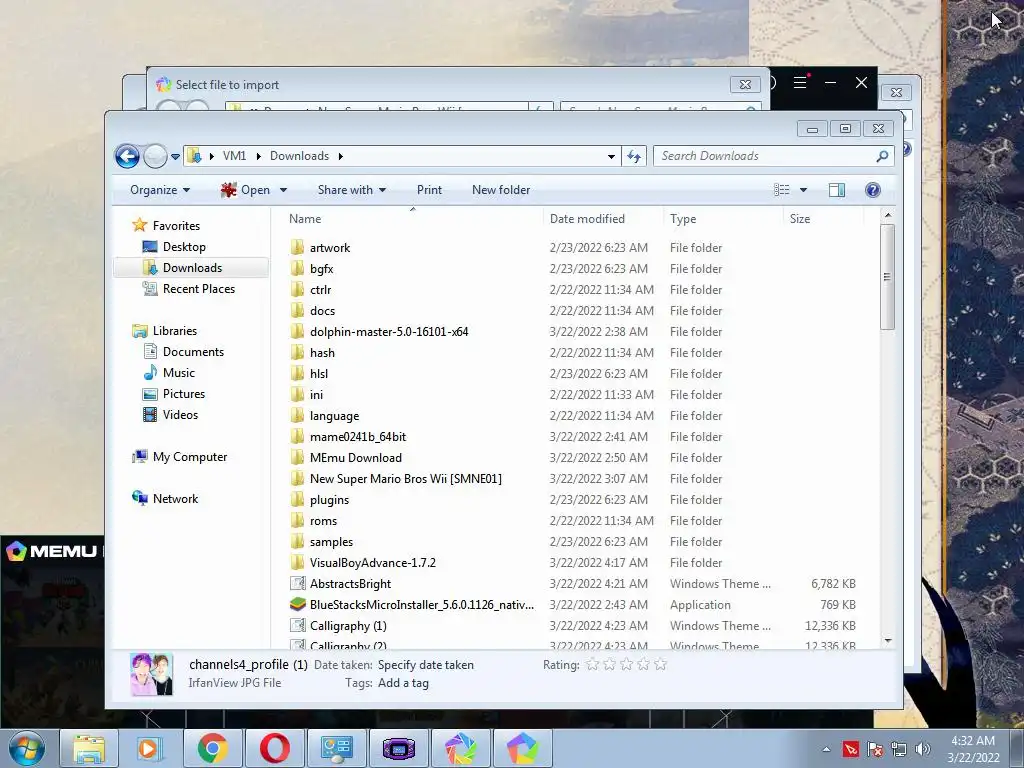Select the MEmu Download folder
This screenshot has width=1024, height=768.
click(x=355, y=457)
